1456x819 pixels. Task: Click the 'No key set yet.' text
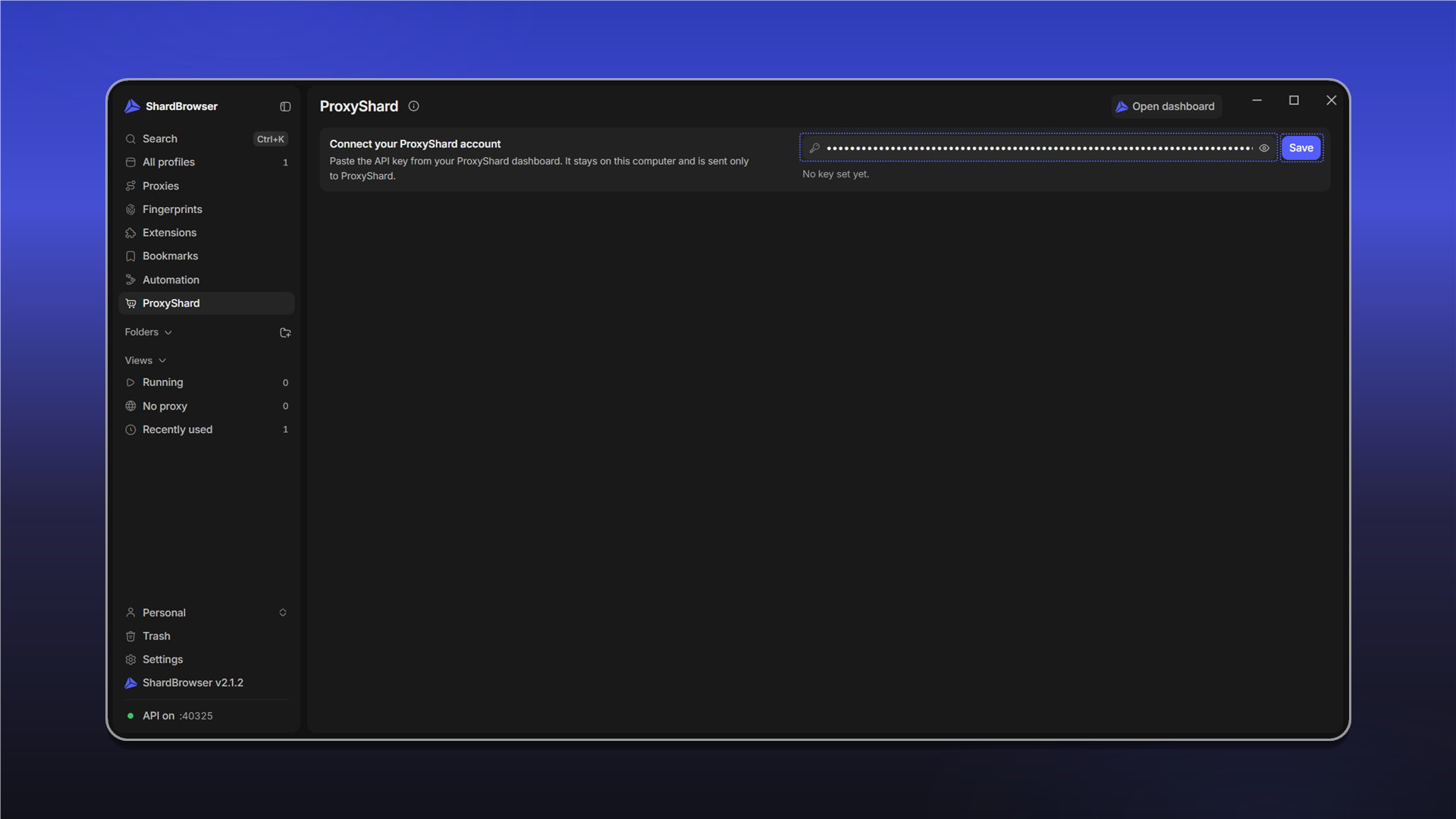(836, 174)
